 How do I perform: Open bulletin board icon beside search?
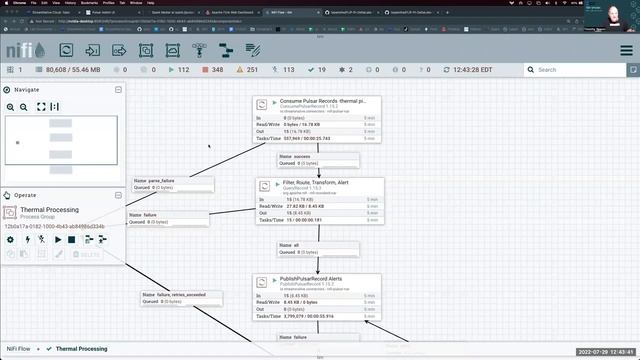(x=633, y=70)
